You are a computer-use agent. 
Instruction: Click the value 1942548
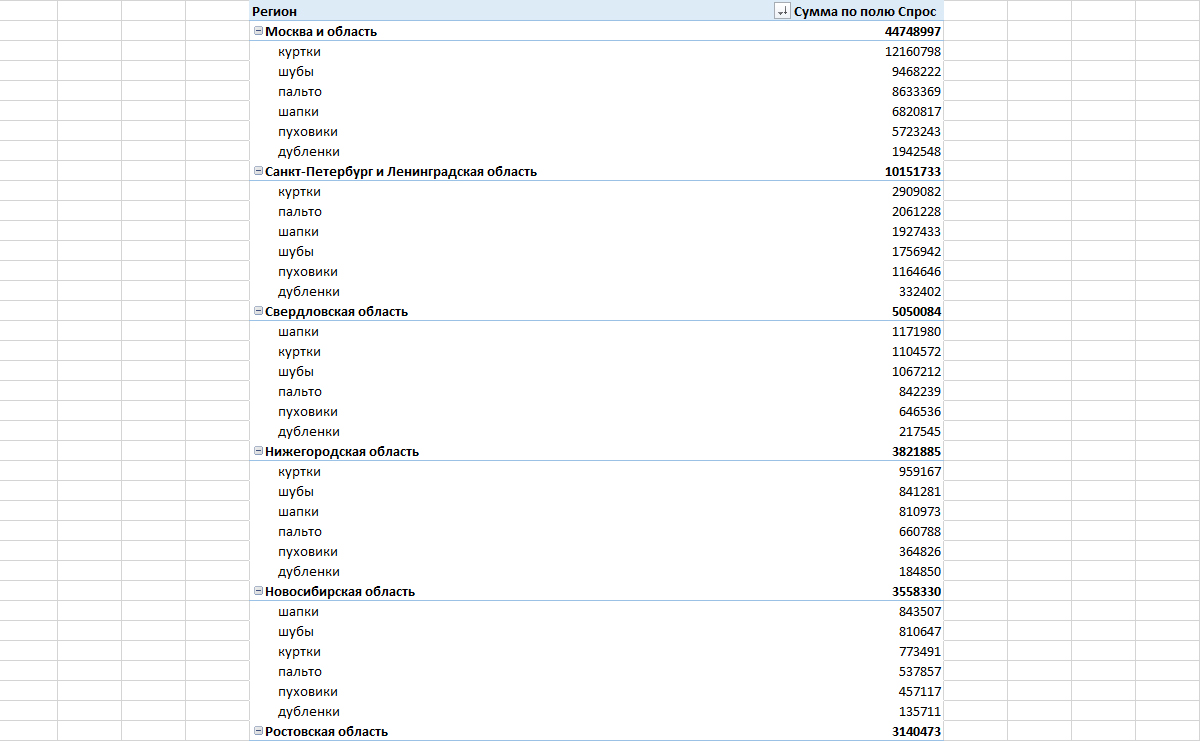917,151
